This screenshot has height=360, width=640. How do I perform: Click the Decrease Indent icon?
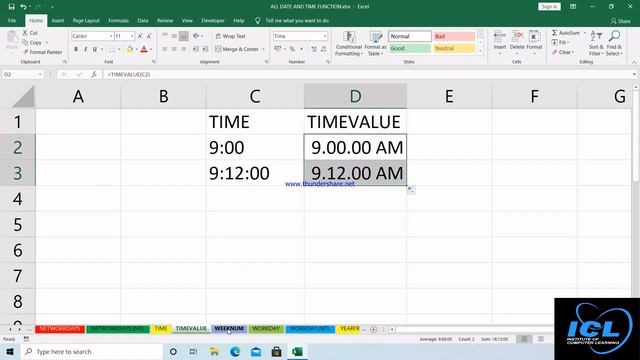tap(196, 49)
